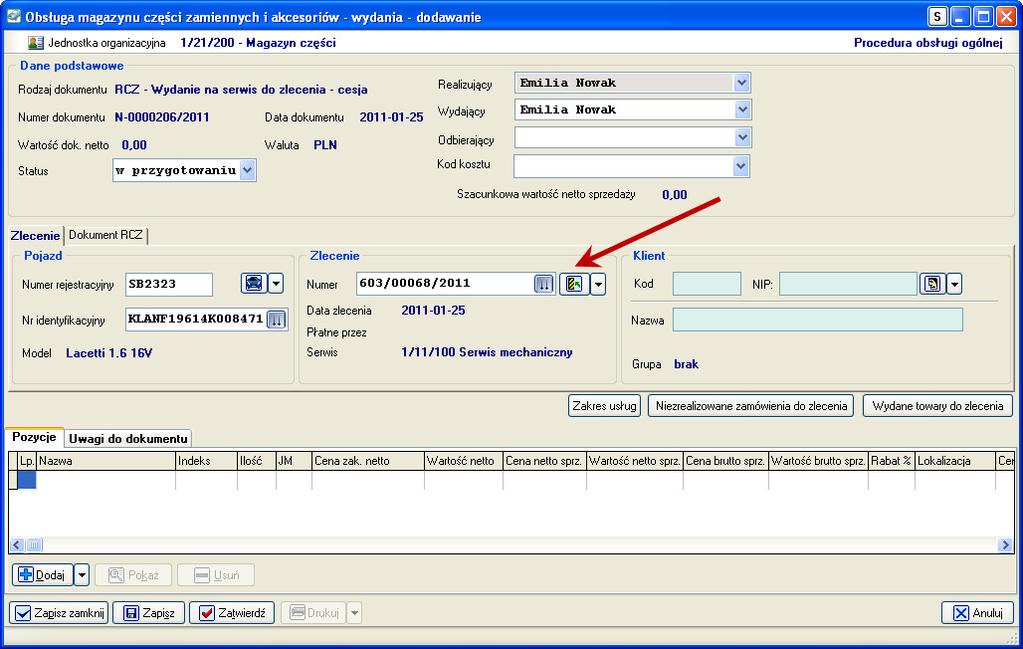Switch to the Zlecenie tab
The image size is (1023, 649).
pos(35,235)
